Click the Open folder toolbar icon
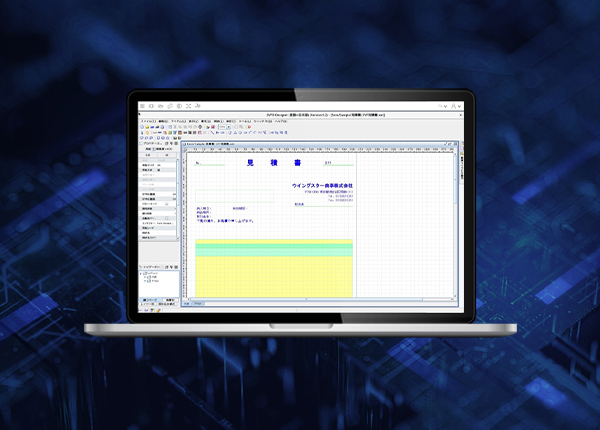 coord(149,128)
